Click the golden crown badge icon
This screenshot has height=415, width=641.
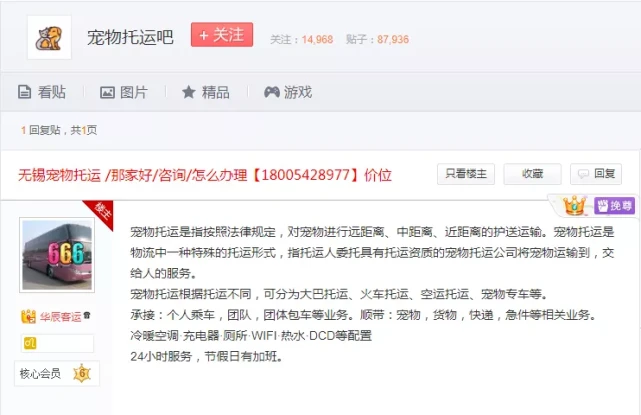pos(574,205)
